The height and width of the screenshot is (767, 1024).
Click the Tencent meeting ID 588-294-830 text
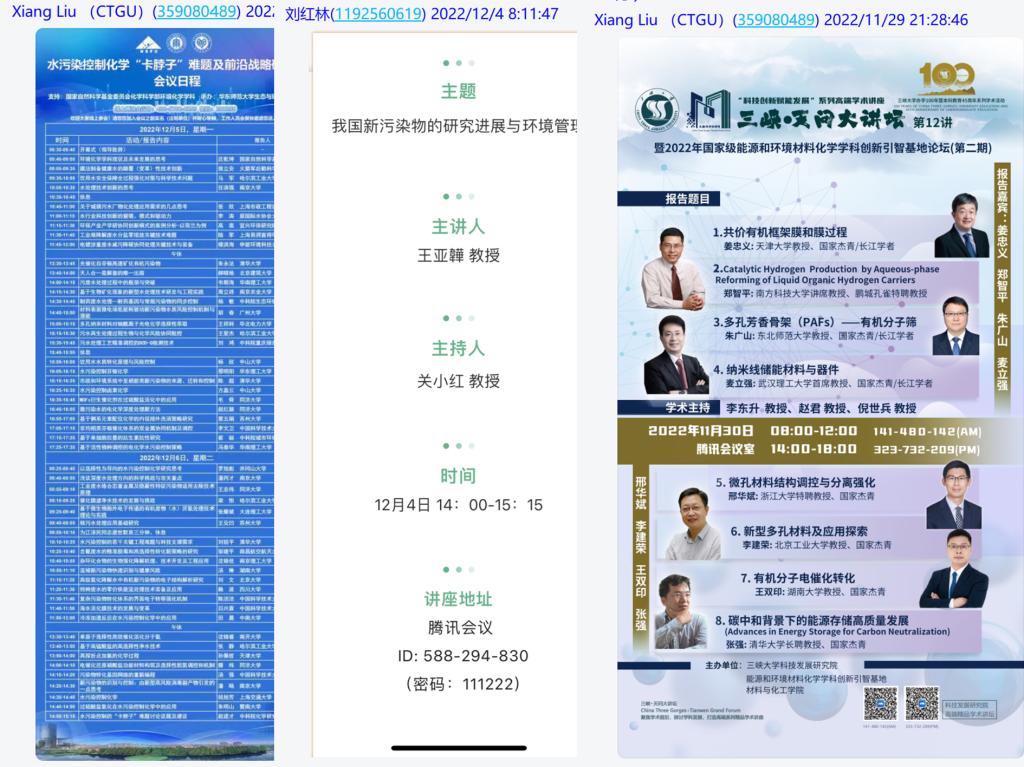pyautogui.click(x=462, y=656)
